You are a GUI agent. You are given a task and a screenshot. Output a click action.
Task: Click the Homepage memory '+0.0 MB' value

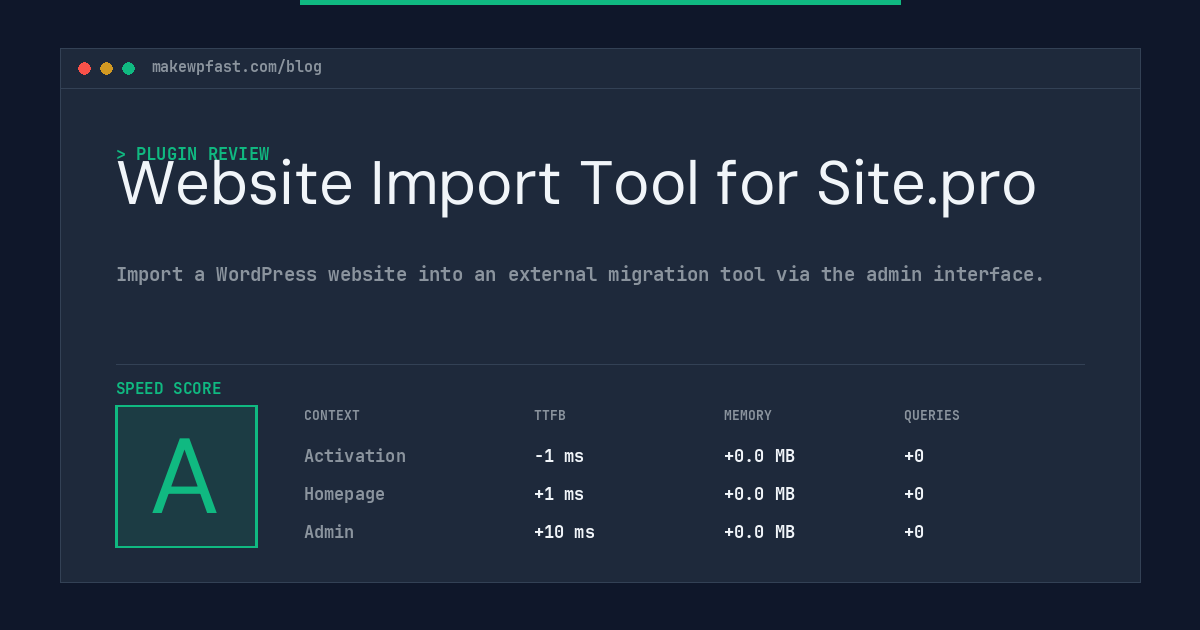coord(759,494)
